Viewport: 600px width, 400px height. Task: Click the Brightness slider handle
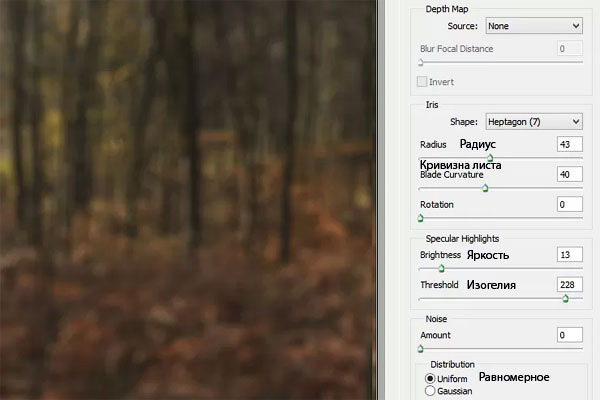coord(441,268)
